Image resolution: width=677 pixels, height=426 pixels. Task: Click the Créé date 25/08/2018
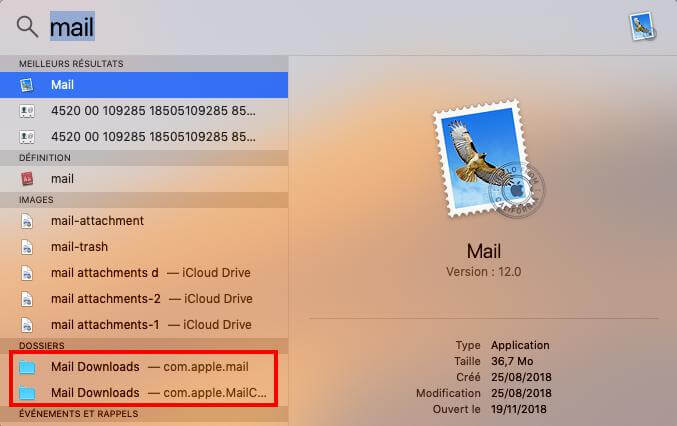(521, 377)
